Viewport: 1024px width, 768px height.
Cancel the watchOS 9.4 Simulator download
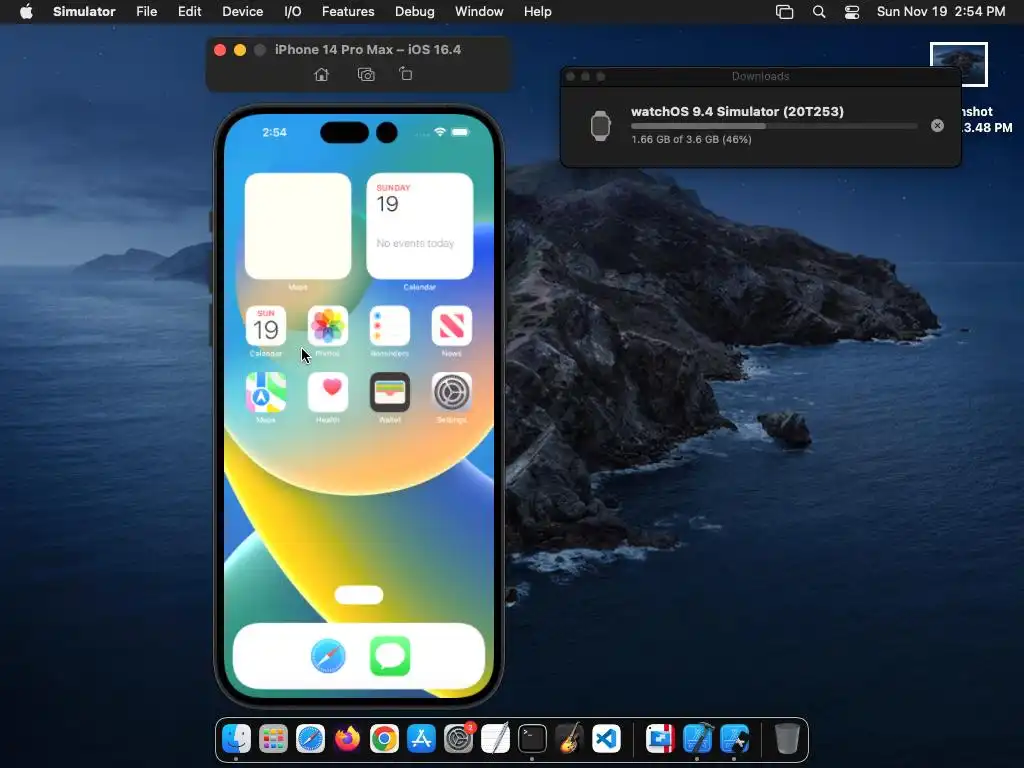pos(937,126)
